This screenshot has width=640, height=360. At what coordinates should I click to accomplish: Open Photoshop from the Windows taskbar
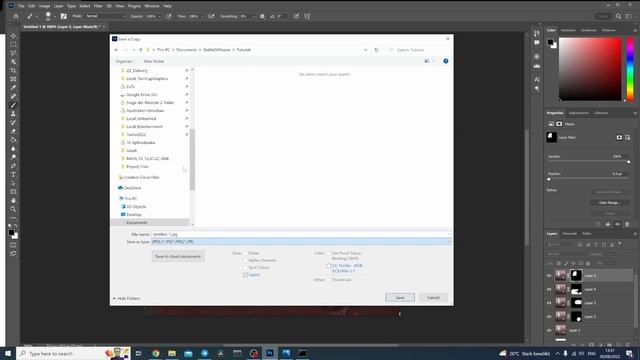(270, 353)
